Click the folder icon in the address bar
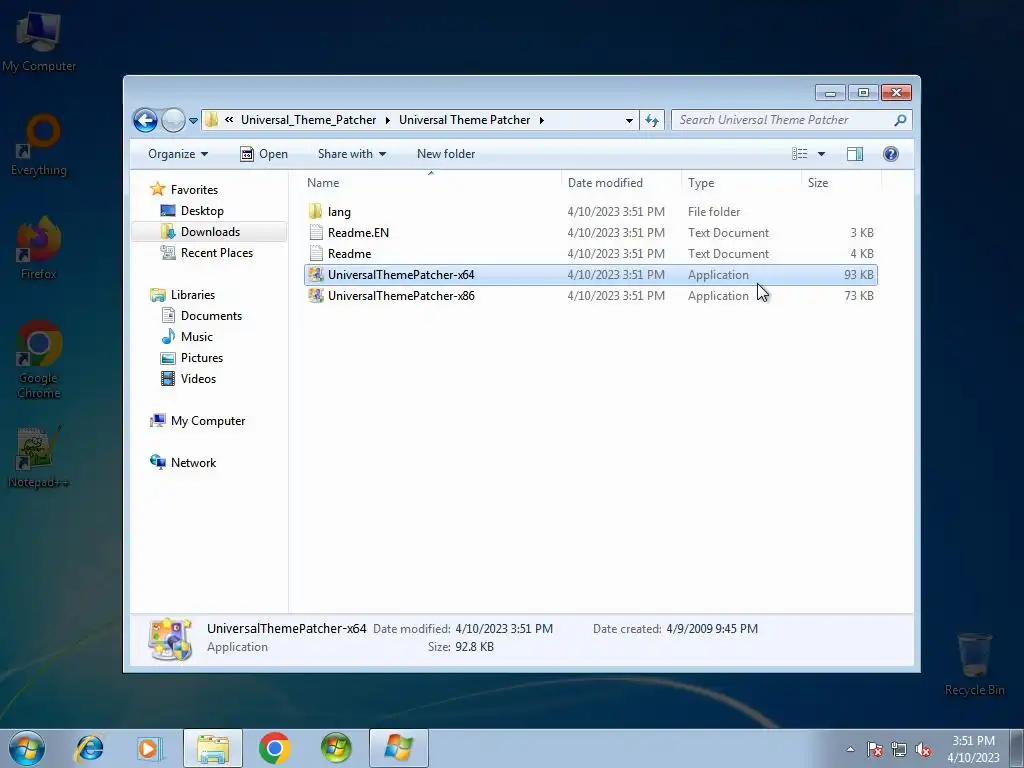Viewport: 1024px width, 768px height. [x=211, y=120]
